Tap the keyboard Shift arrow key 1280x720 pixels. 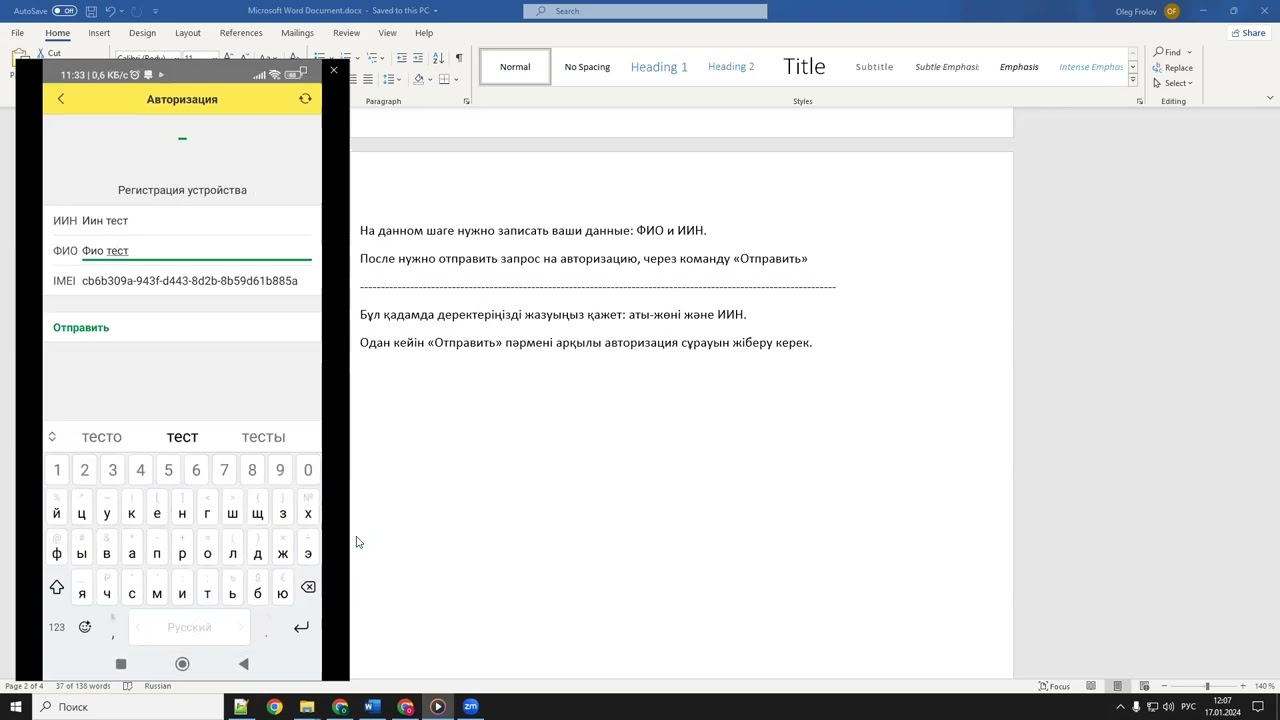pyautogui.click(x=57, y=588)
